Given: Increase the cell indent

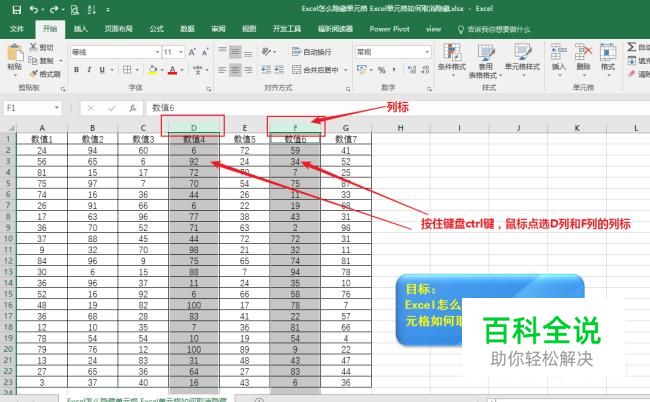Looking at the screenshot, I should point(279,70).
